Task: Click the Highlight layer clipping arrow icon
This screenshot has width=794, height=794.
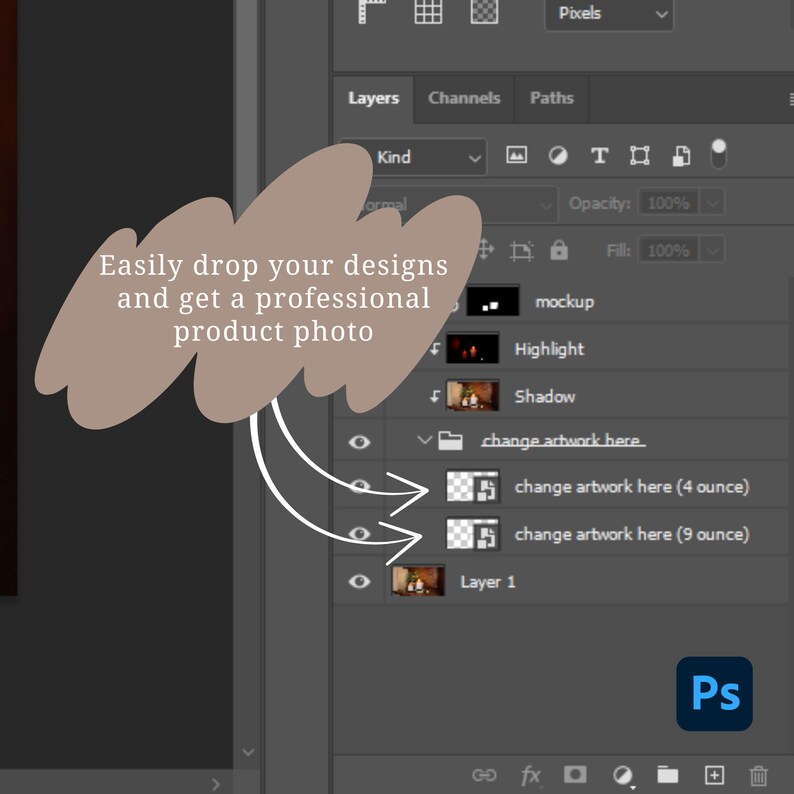Action: (434, 349)
